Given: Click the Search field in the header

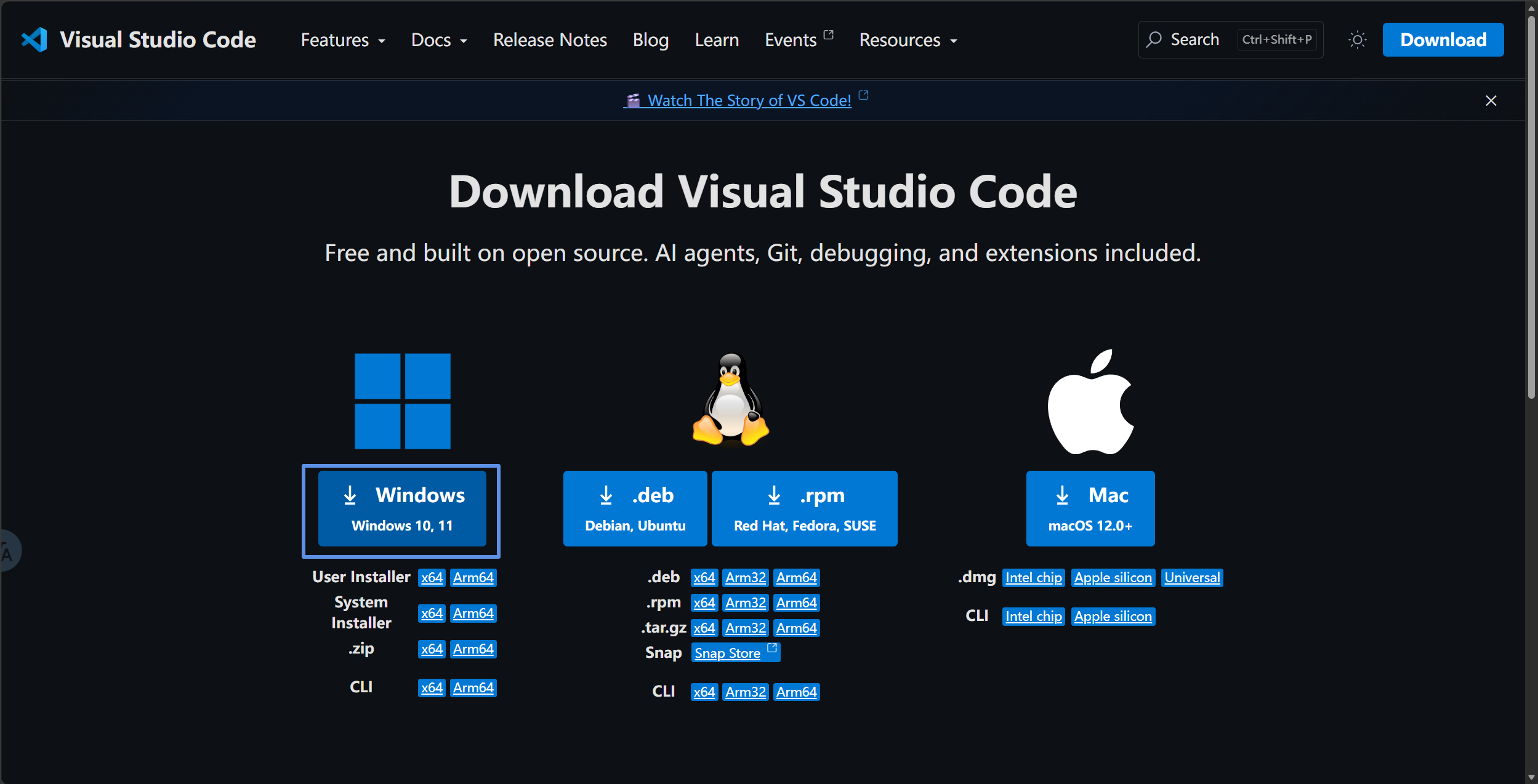Looking at the screenshot, I should pos(1230,40).
